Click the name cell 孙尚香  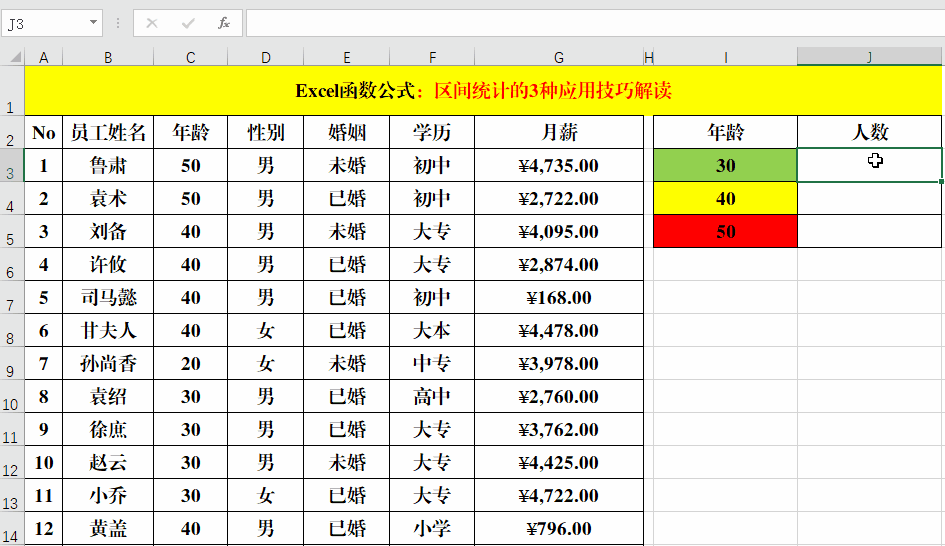point(108,363)
